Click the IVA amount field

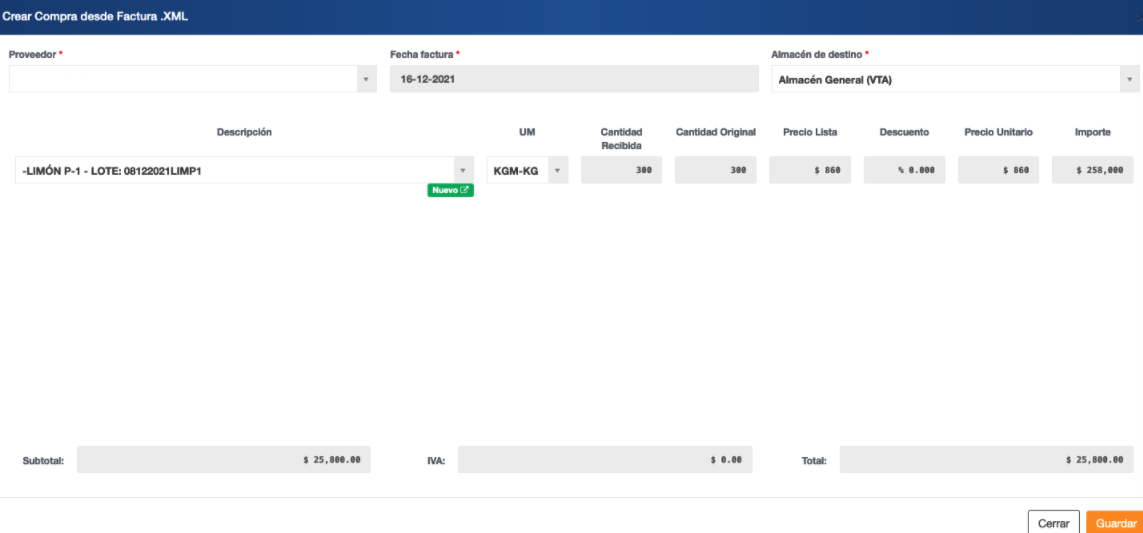[605, 460]
